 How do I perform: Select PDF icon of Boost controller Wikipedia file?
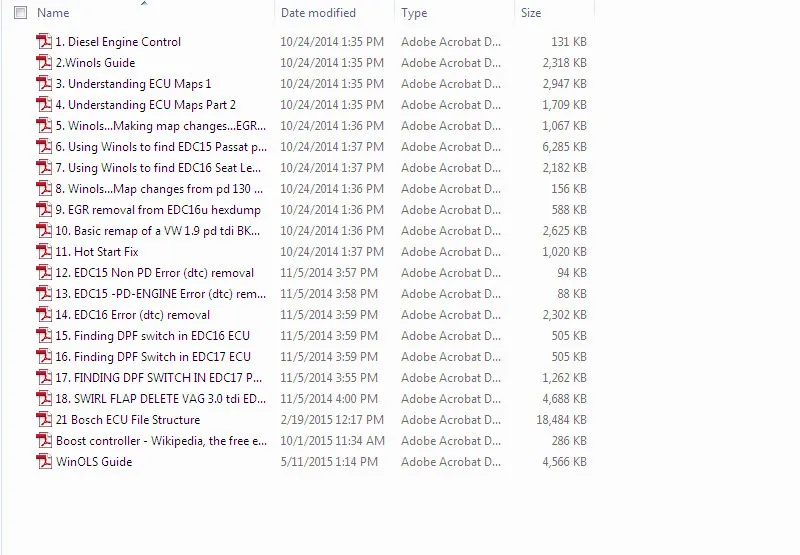click(x=44, y=441)
